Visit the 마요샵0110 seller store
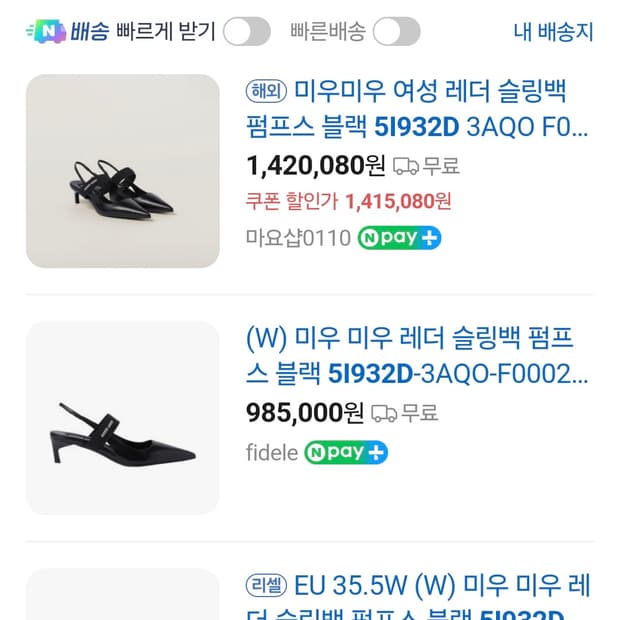This screenshot has height=620, width=620. coord(298,238)
